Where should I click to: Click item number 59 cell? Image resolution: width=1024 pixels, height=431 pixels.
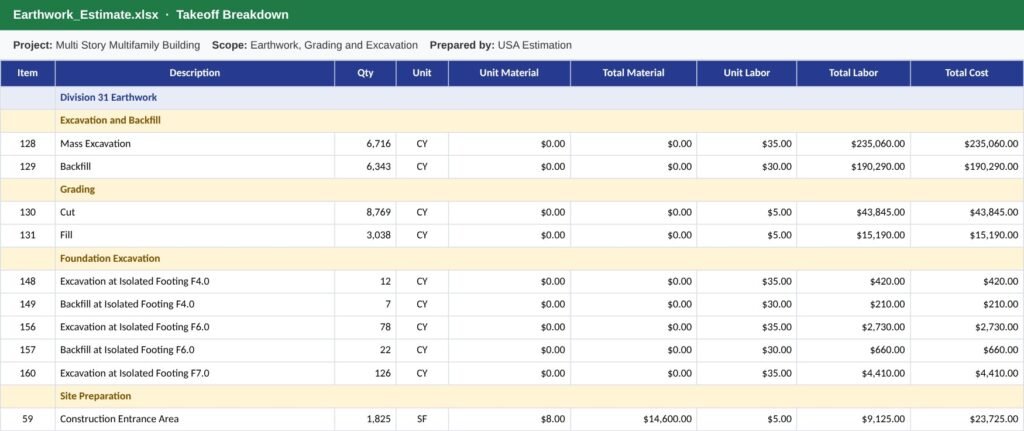tap(27, 419)
